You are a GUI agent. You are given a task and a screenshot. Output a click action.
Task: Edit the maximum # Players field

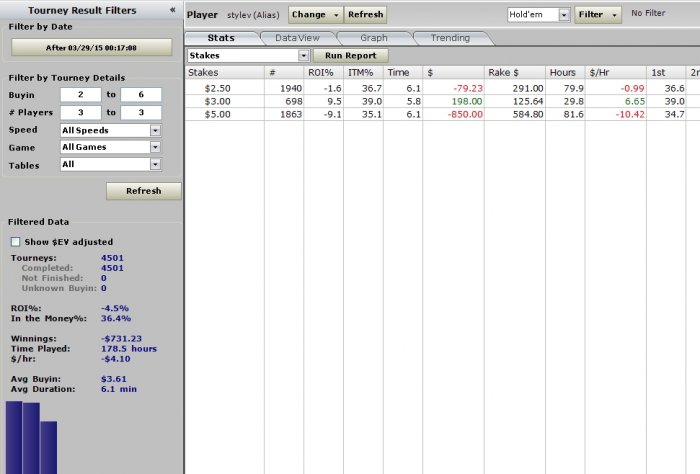pos(141,112)
